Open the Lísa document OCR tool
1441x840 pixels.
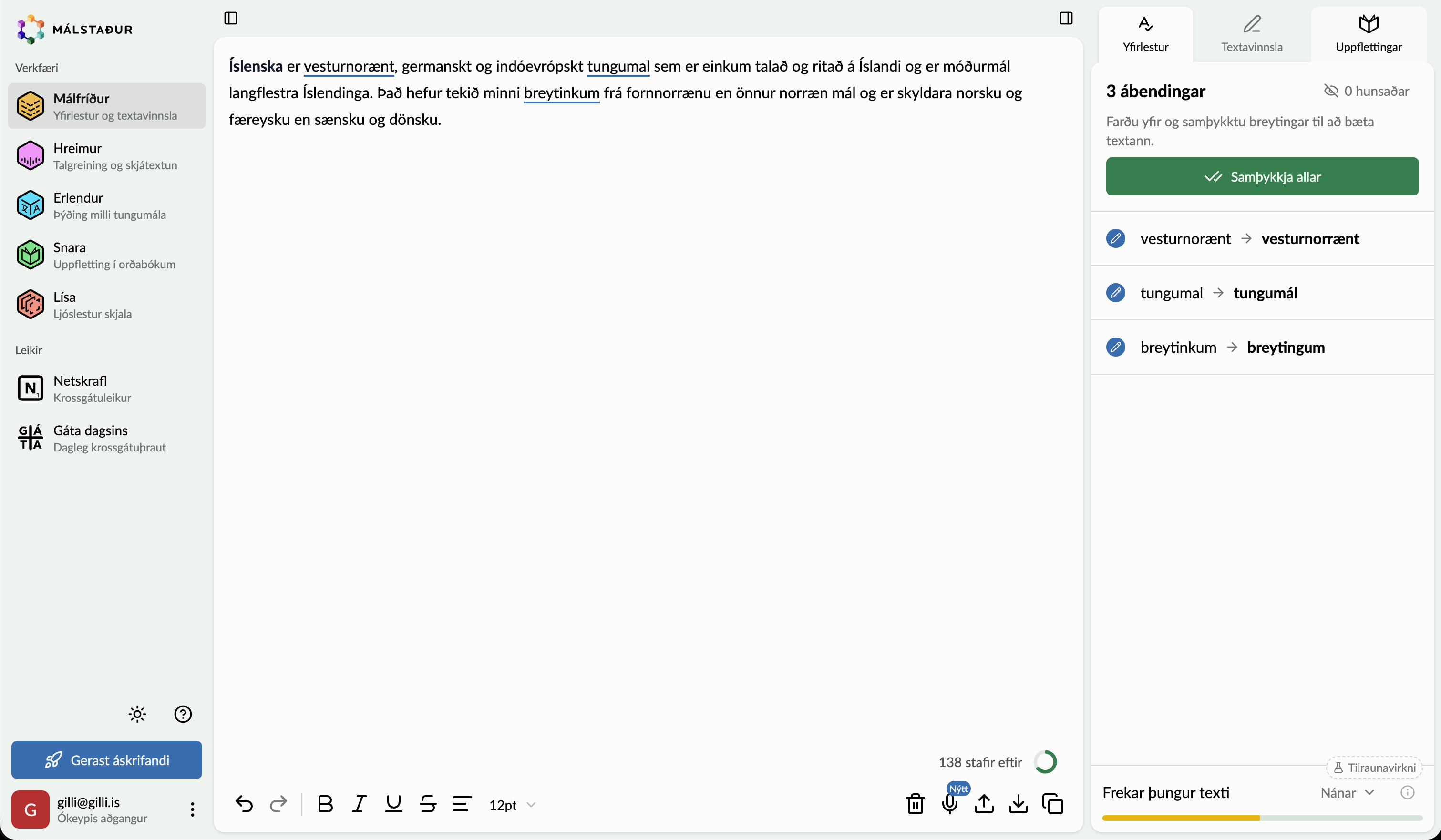click(x=106, y=305)
